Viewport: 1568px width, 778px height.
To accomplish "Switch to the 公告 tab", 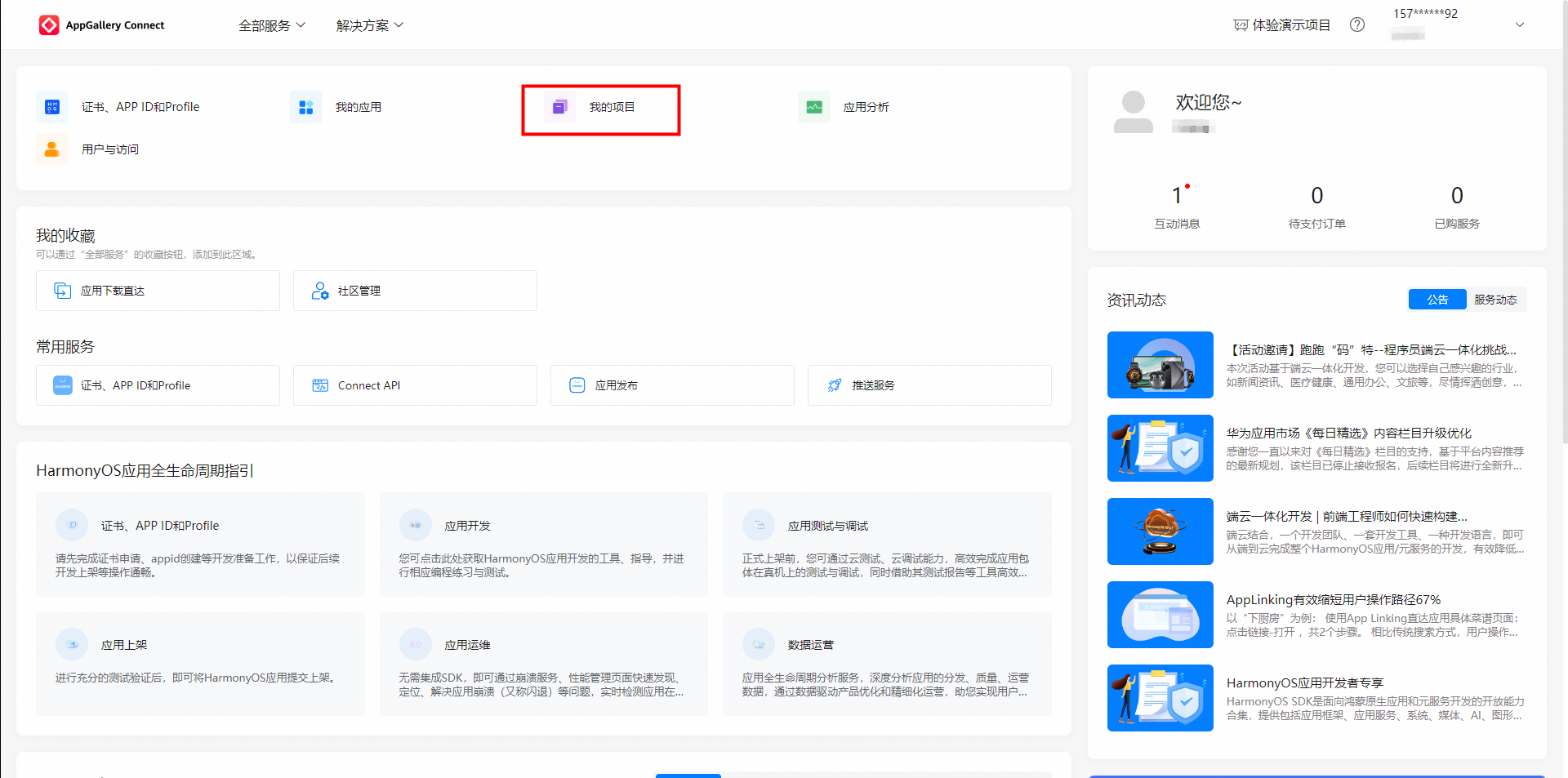I will point(1437,300).
